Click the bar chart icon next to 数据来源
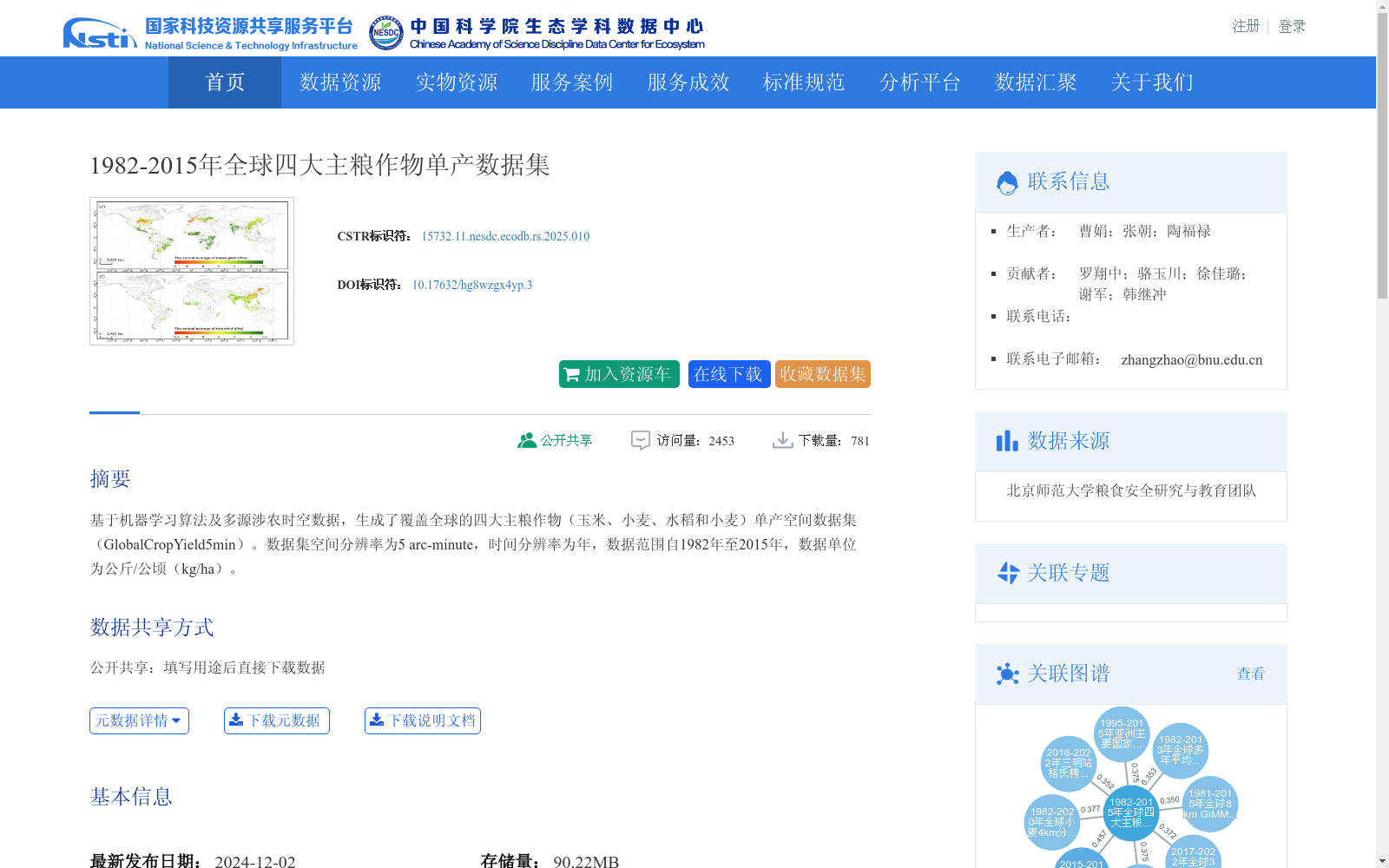The image size is (1389, 868). tap(1007, 441)
